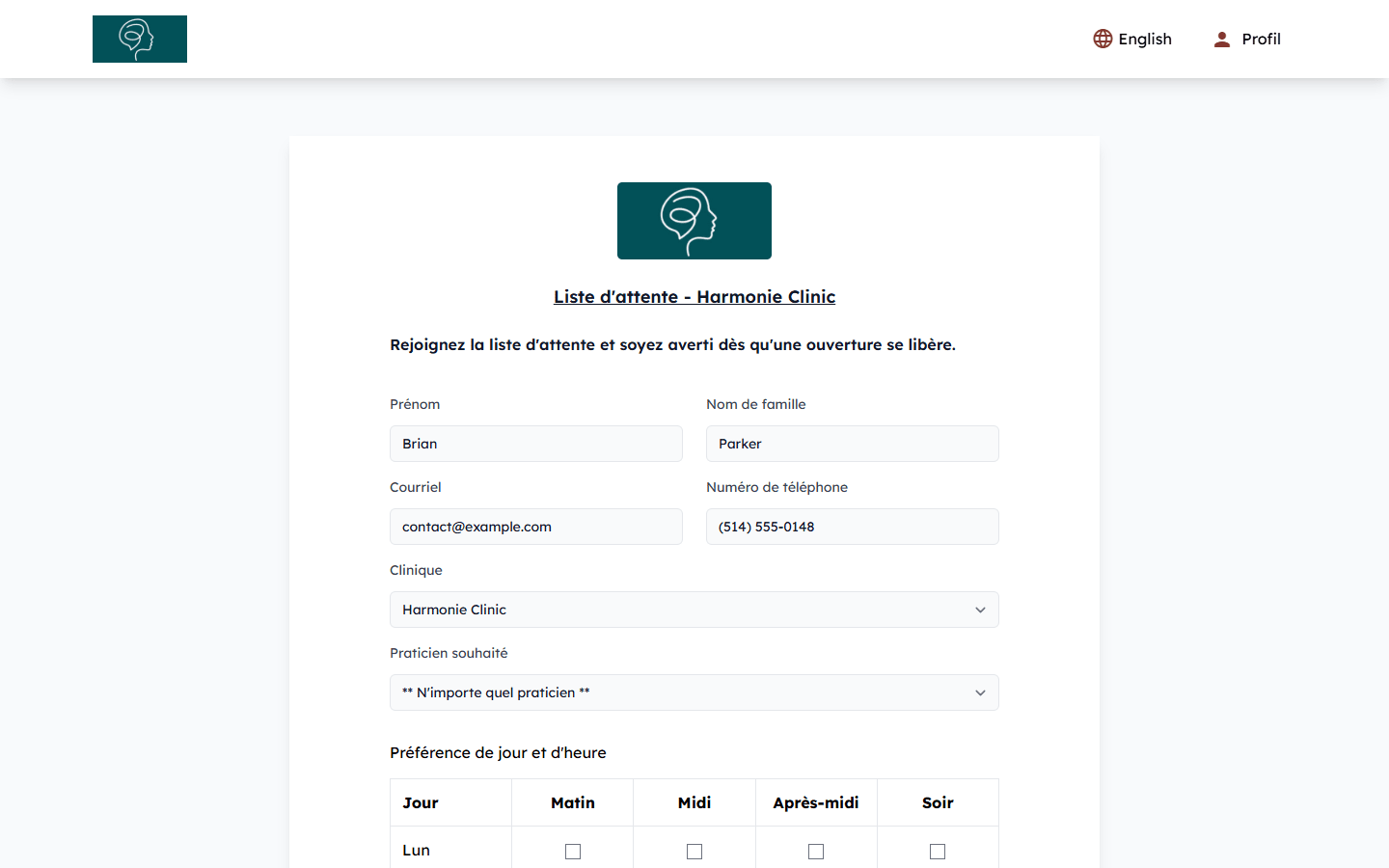
Task: Click the Prénom field containing Brian
Action: (x=536, y=444)
